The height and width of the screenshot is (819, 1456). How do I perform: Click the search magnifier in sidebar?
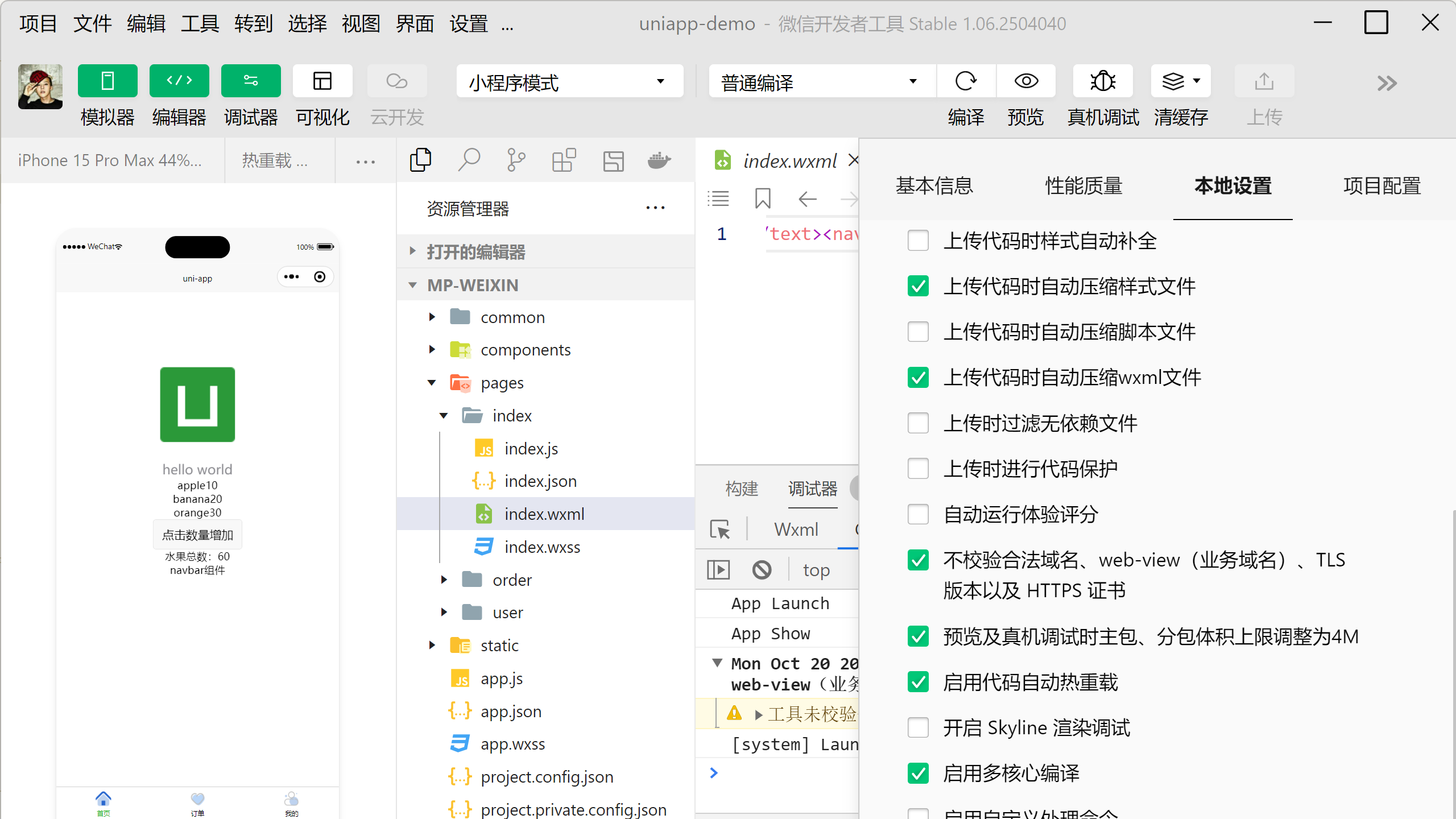(x=469, y=160)
